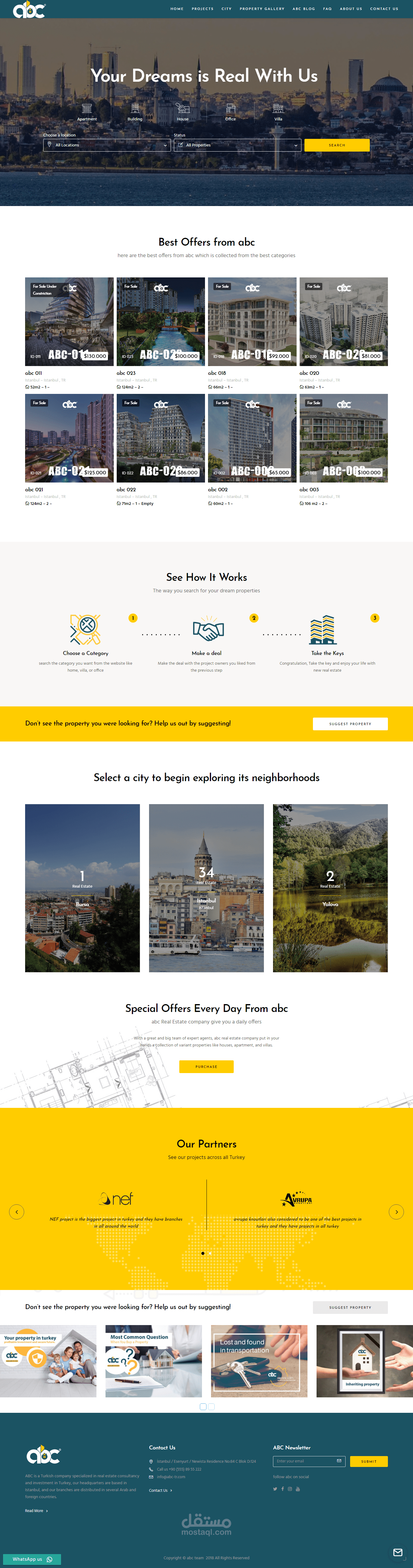Click the WhatsApp us button
Image resolution: width=413 pixels, height=1568 pixels.
pos(32,1559)
